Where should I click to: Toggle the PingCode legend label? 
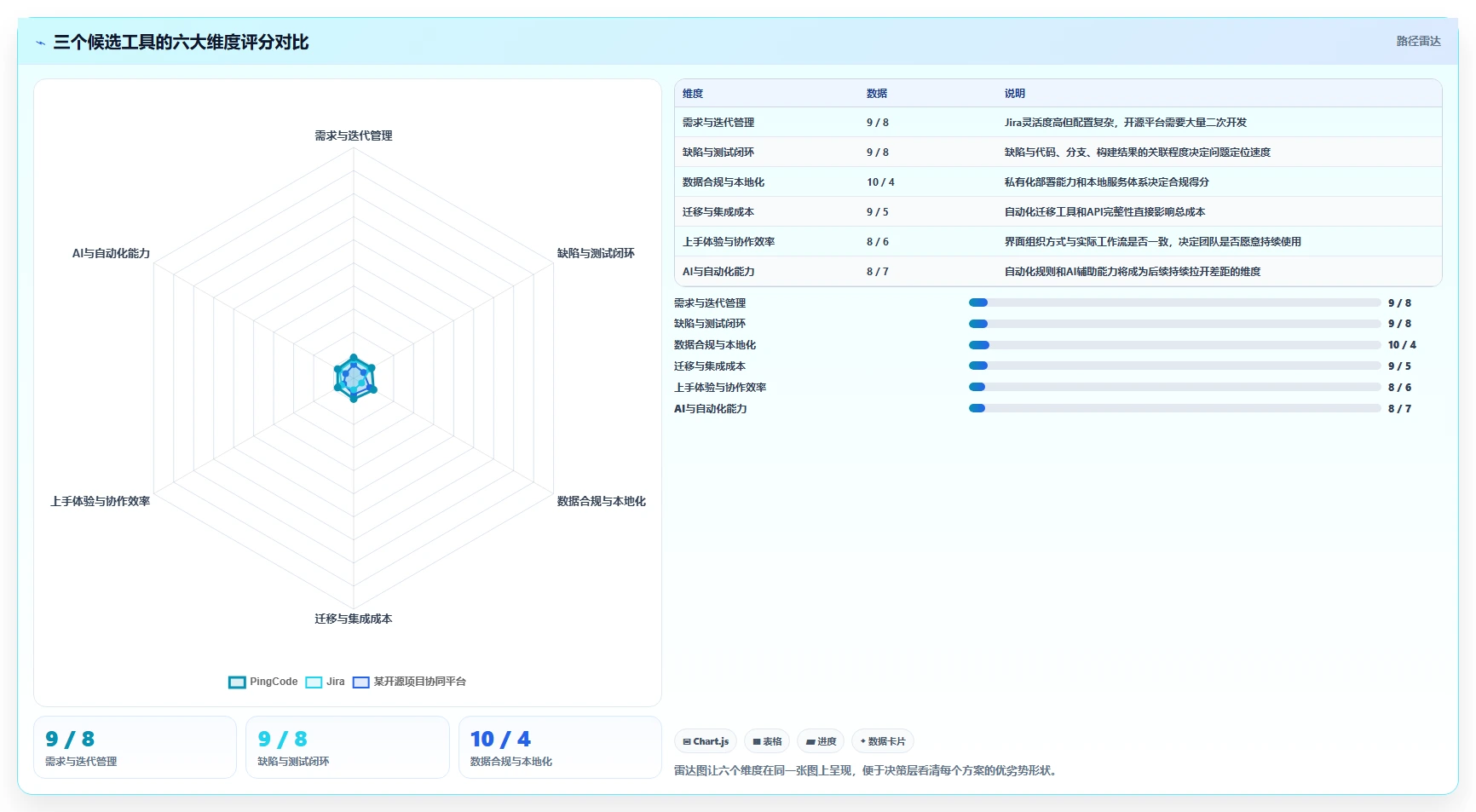pyautogui.click(x=274, y=682)
